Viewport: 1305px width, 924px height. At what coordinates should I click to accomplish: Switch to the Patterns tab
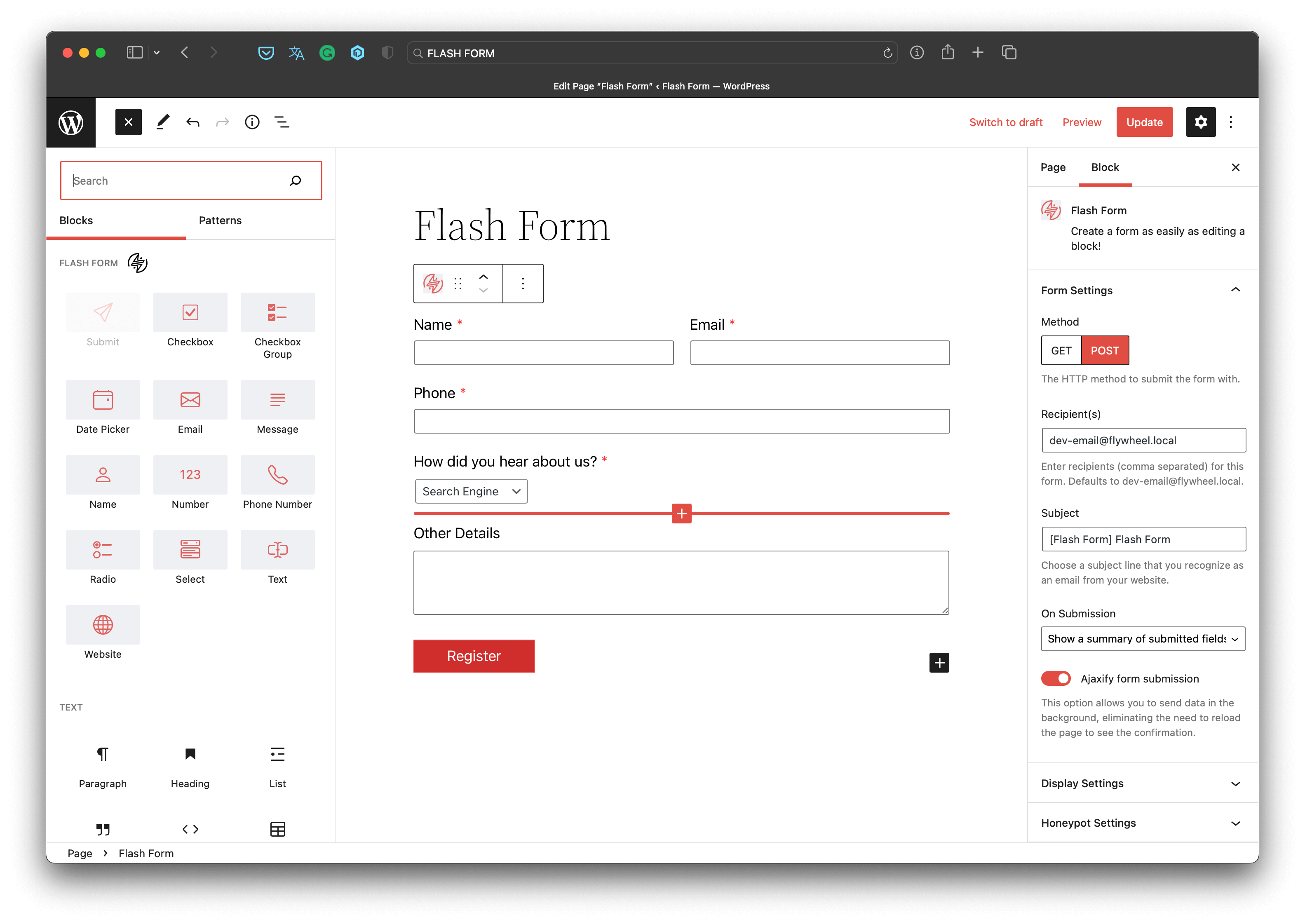coord(220,221)
